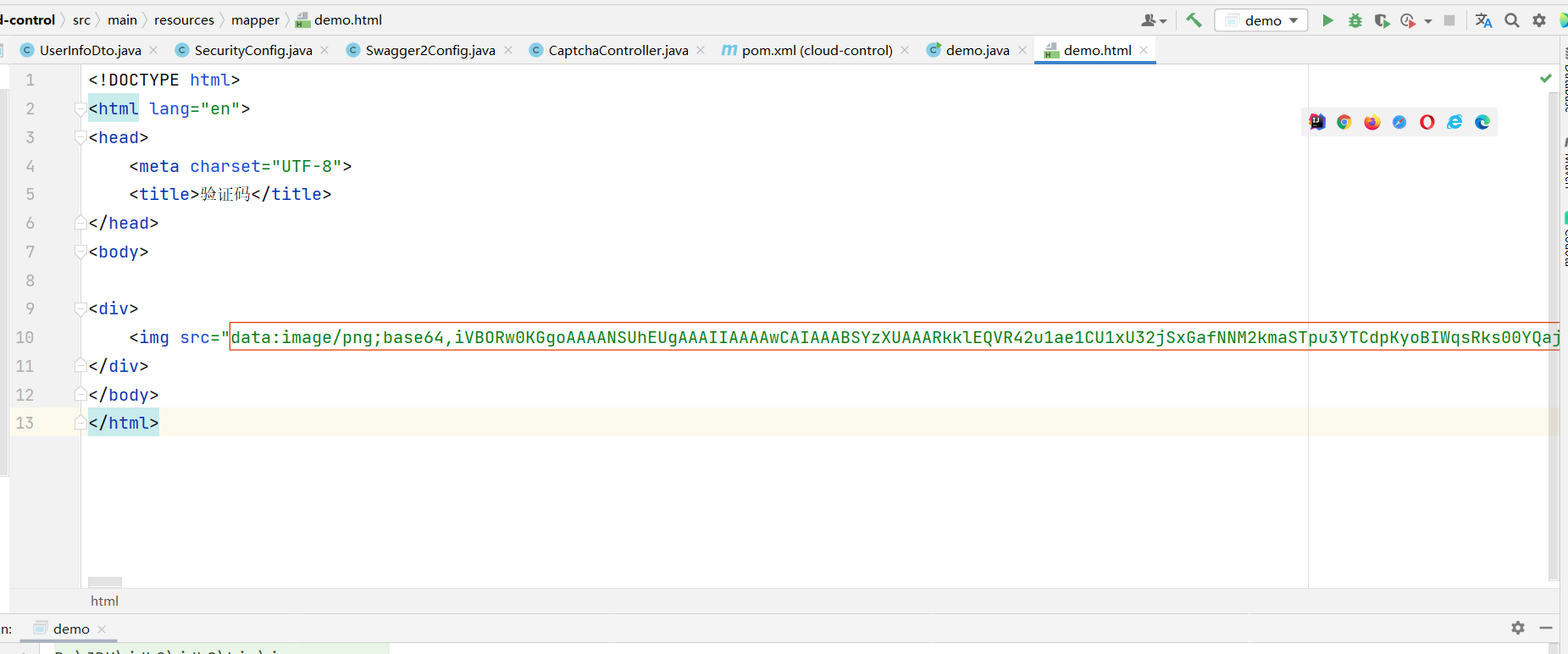Viewport: 1568px width, 654px height.
Task: Close the SecurityConfig.java tab
Action: 324,50
